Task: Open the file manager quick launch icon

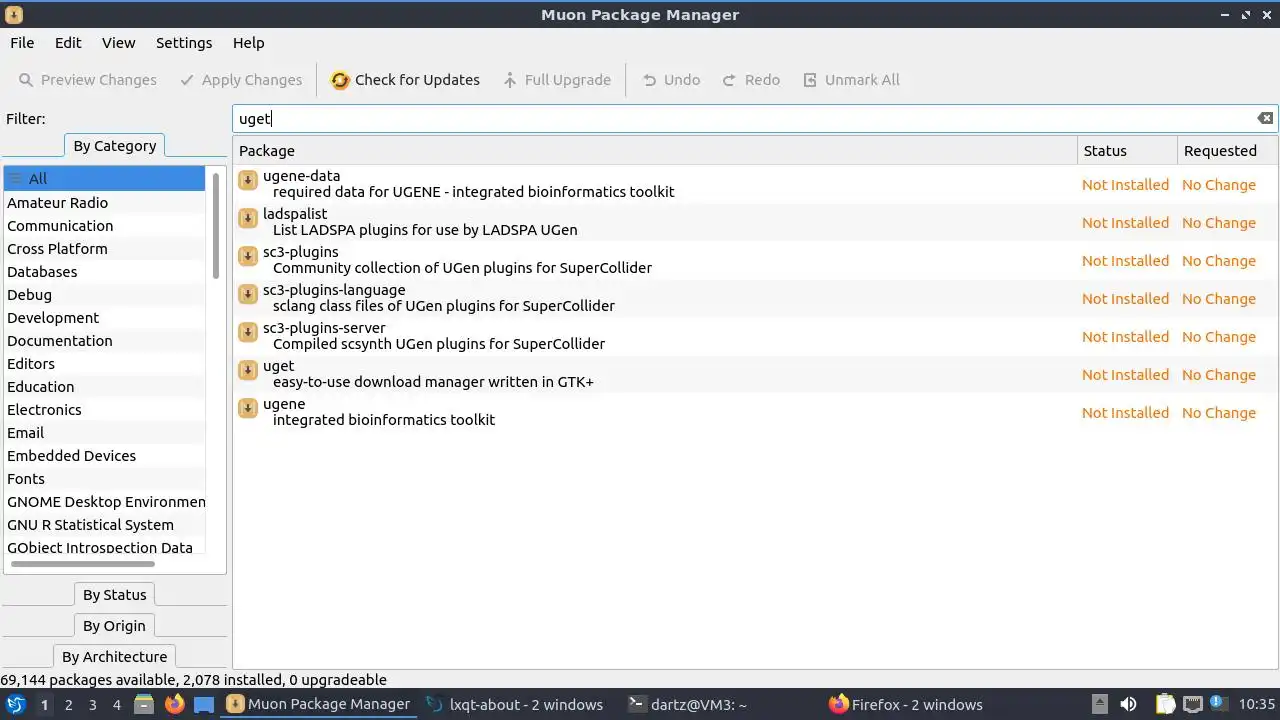Action: pos(144,705)
